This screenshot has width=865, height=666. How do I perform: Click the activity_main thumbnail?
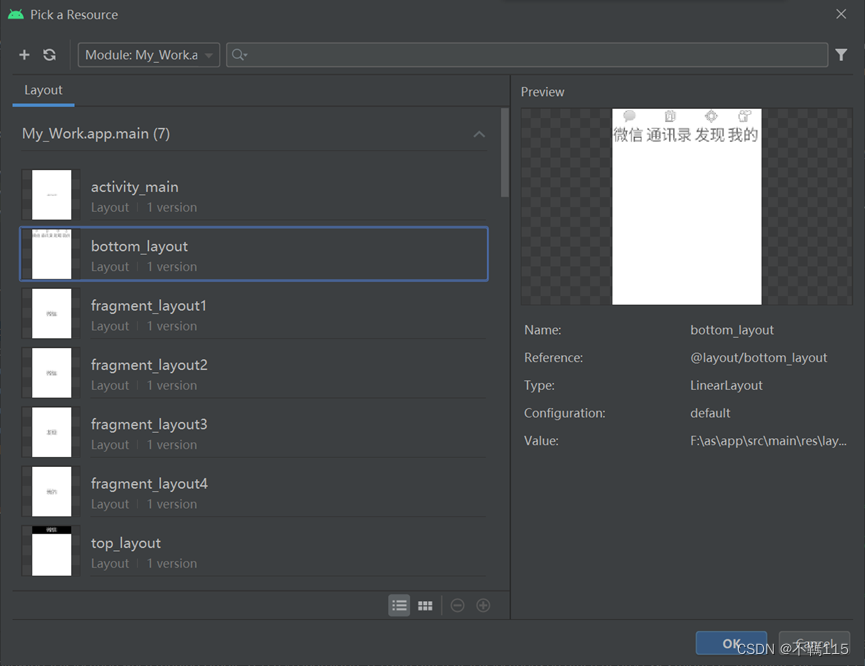[51, 195]
